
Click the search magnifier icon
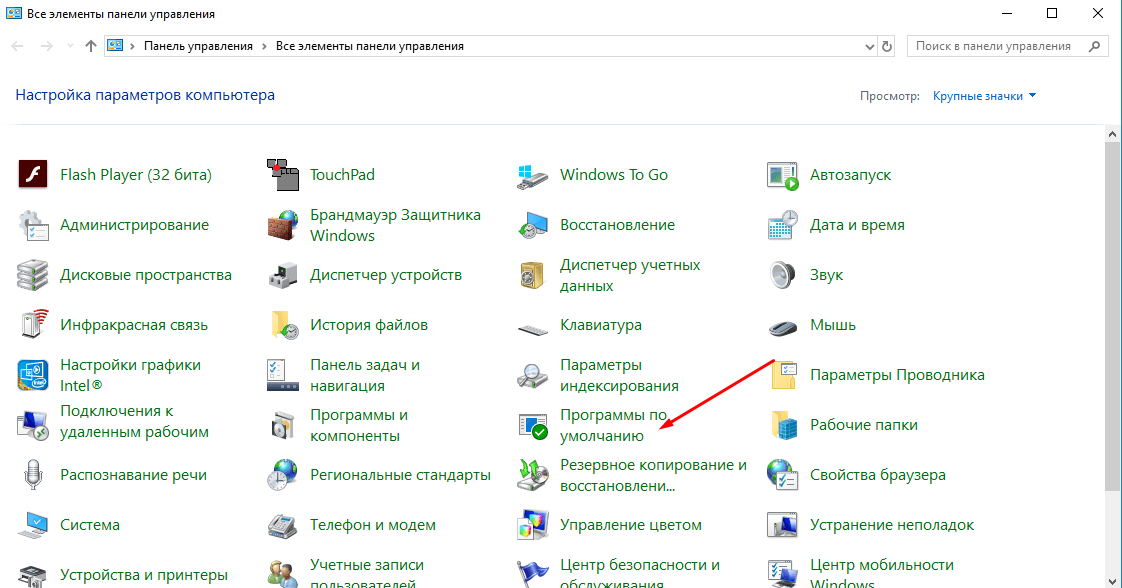tap(1094, 46)
